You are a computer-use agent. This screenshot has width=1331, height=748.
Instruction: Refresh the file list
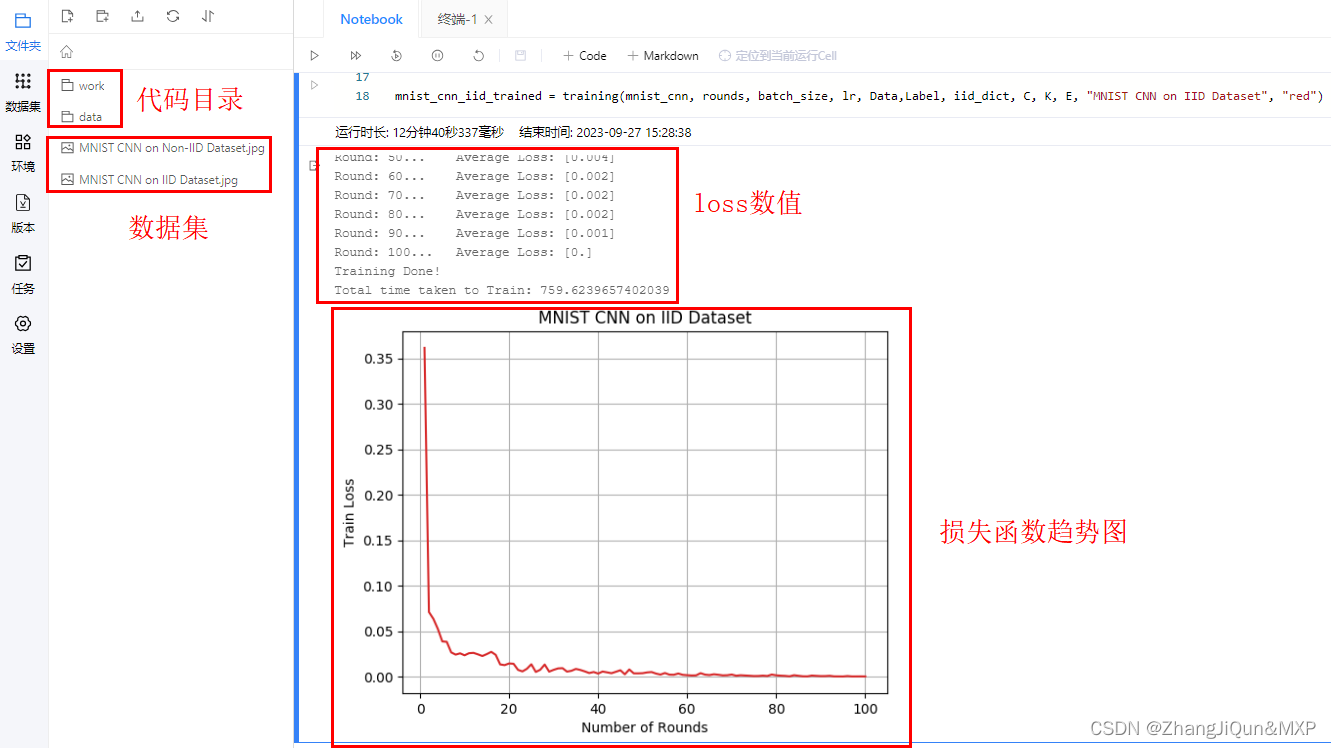173,16
